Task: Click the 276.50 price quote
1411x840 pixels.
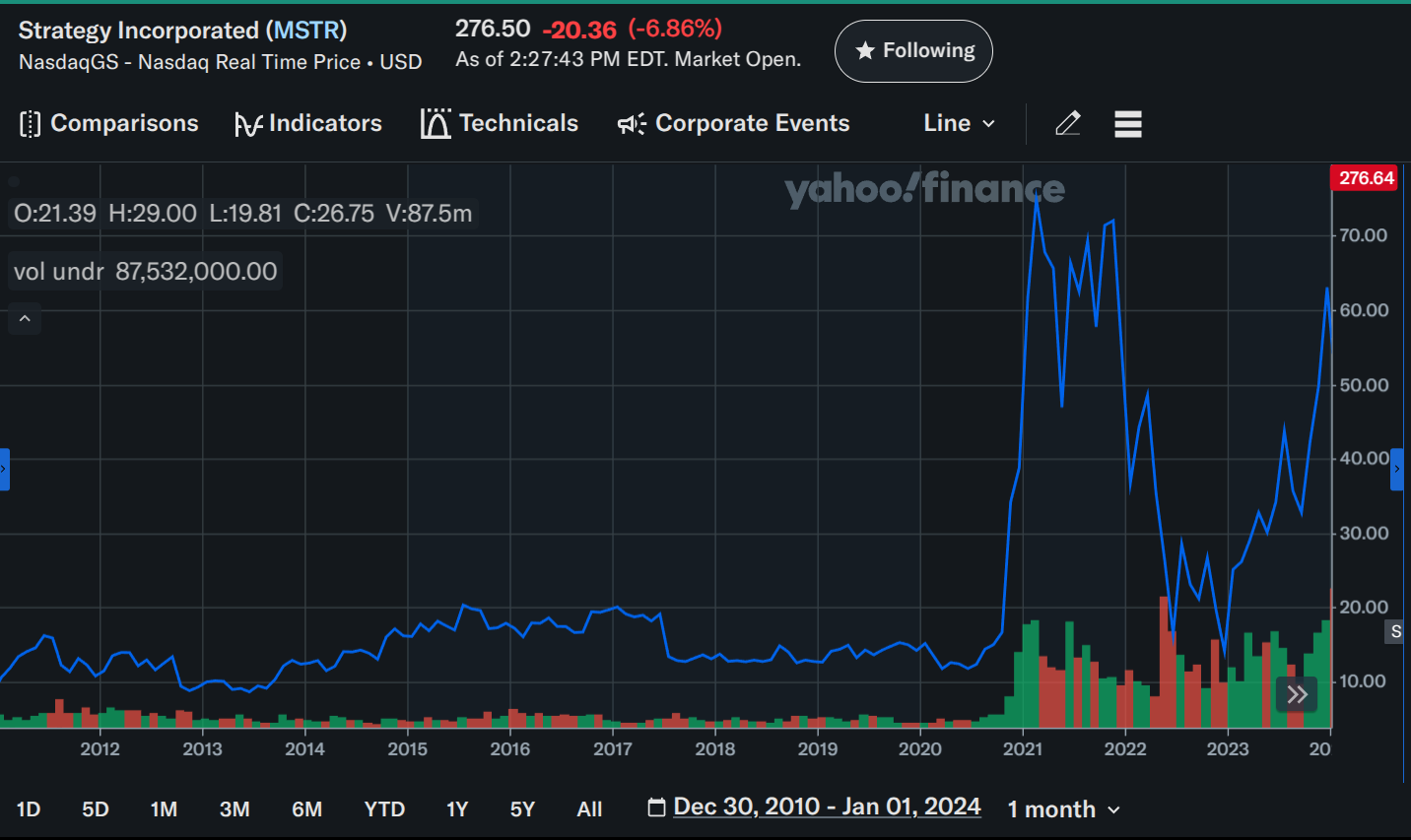Action: [493, 29]
